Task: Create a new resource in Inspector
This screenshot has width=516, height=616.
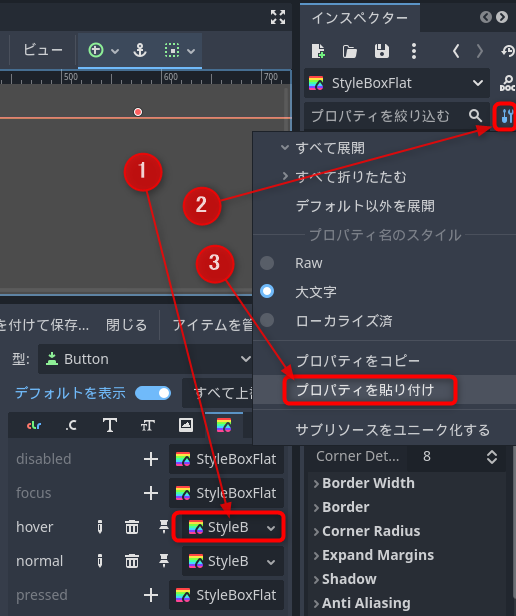Action: pos(318,51)
